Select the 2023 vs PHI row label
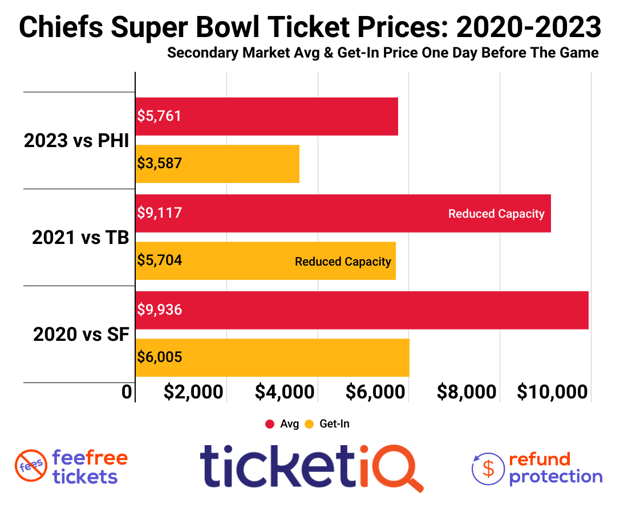Viewport: 620px width, 513px height. 76,140
